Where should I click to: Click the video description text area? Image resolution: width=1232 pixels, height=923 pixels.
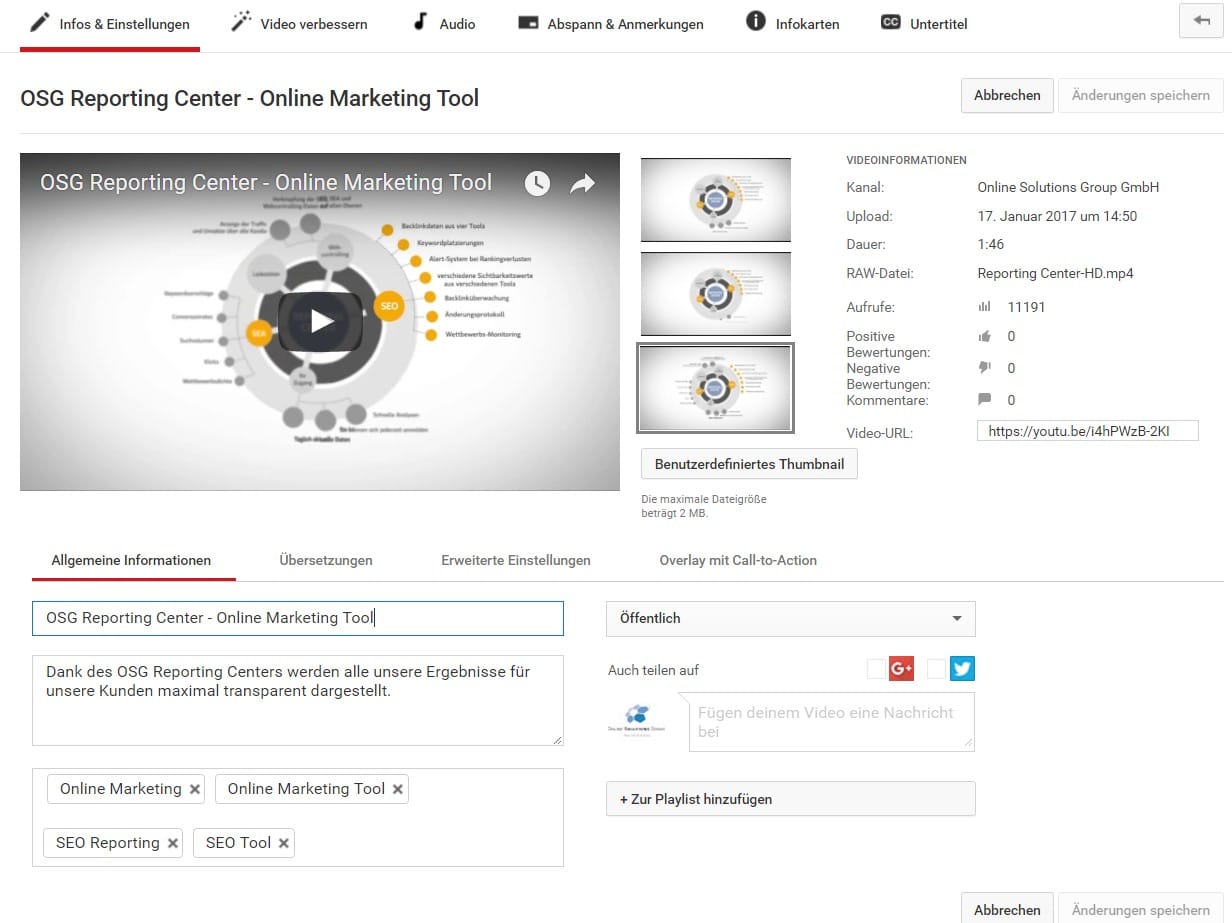[298, 700]
